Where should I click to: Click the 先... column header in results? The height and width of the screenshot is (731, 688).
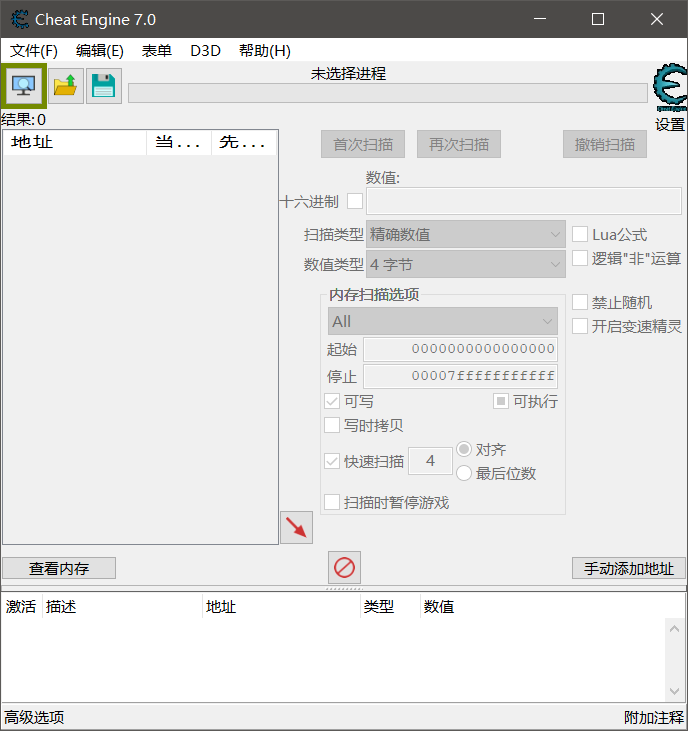coord(244,142)
